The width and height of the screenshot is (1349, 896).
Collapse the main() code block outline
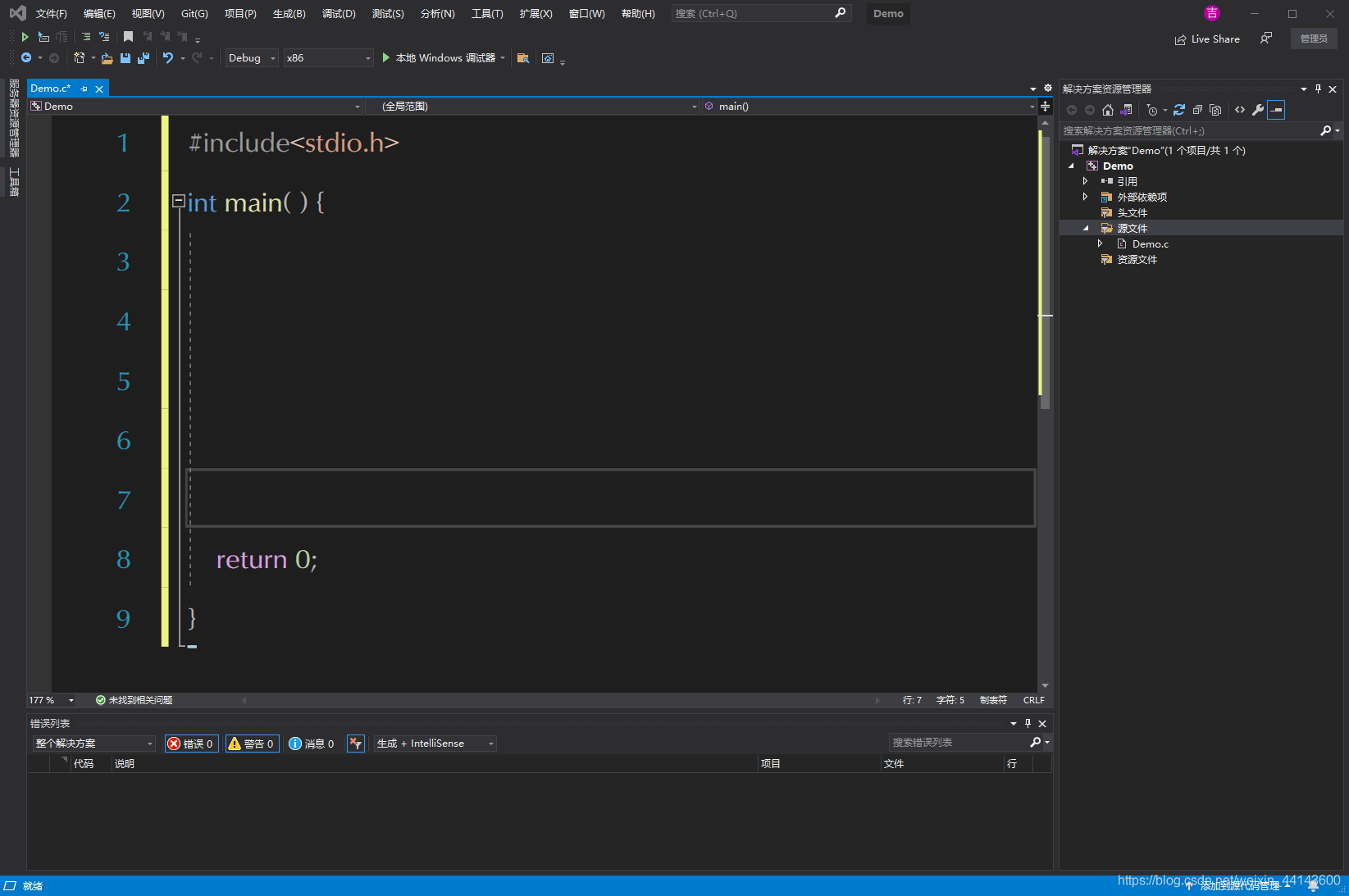[x=178, y=200]
